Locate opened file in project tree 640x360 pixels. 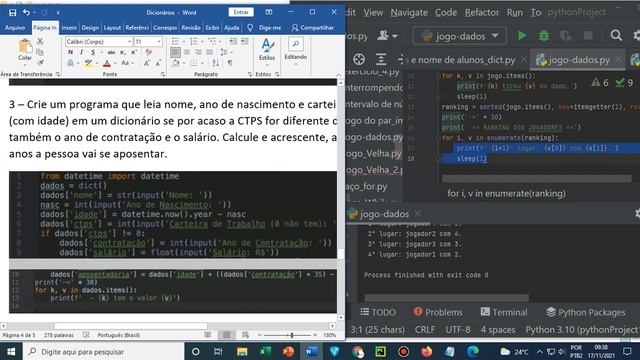point(359,60)
